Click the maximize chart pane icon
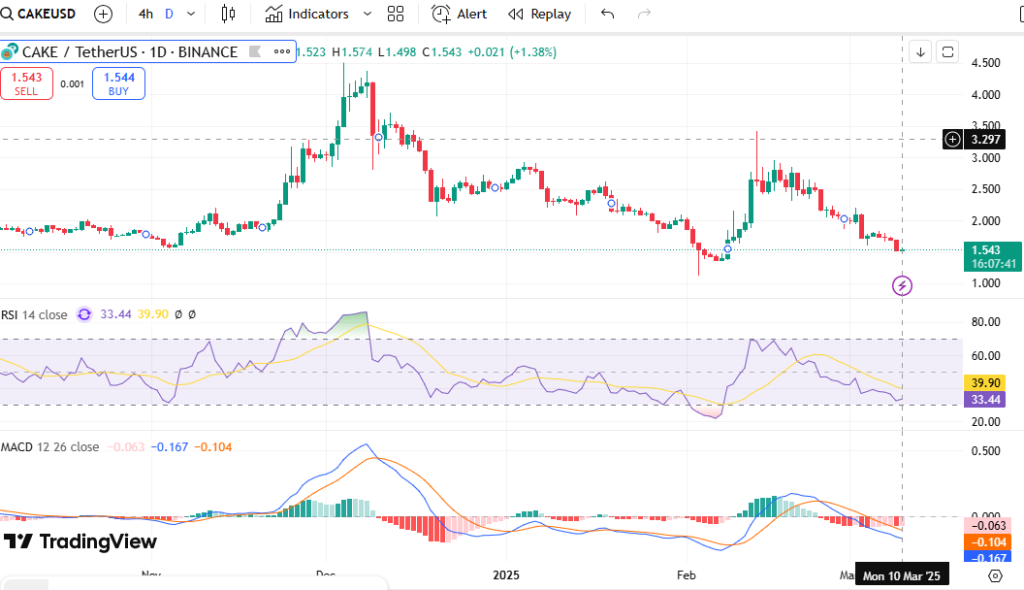 [948, 52]
